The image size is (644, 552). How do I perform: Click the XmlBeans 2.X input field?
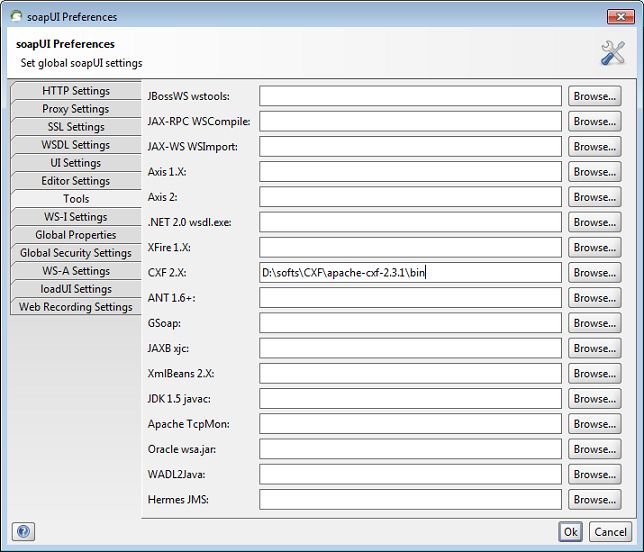(410, 374)
